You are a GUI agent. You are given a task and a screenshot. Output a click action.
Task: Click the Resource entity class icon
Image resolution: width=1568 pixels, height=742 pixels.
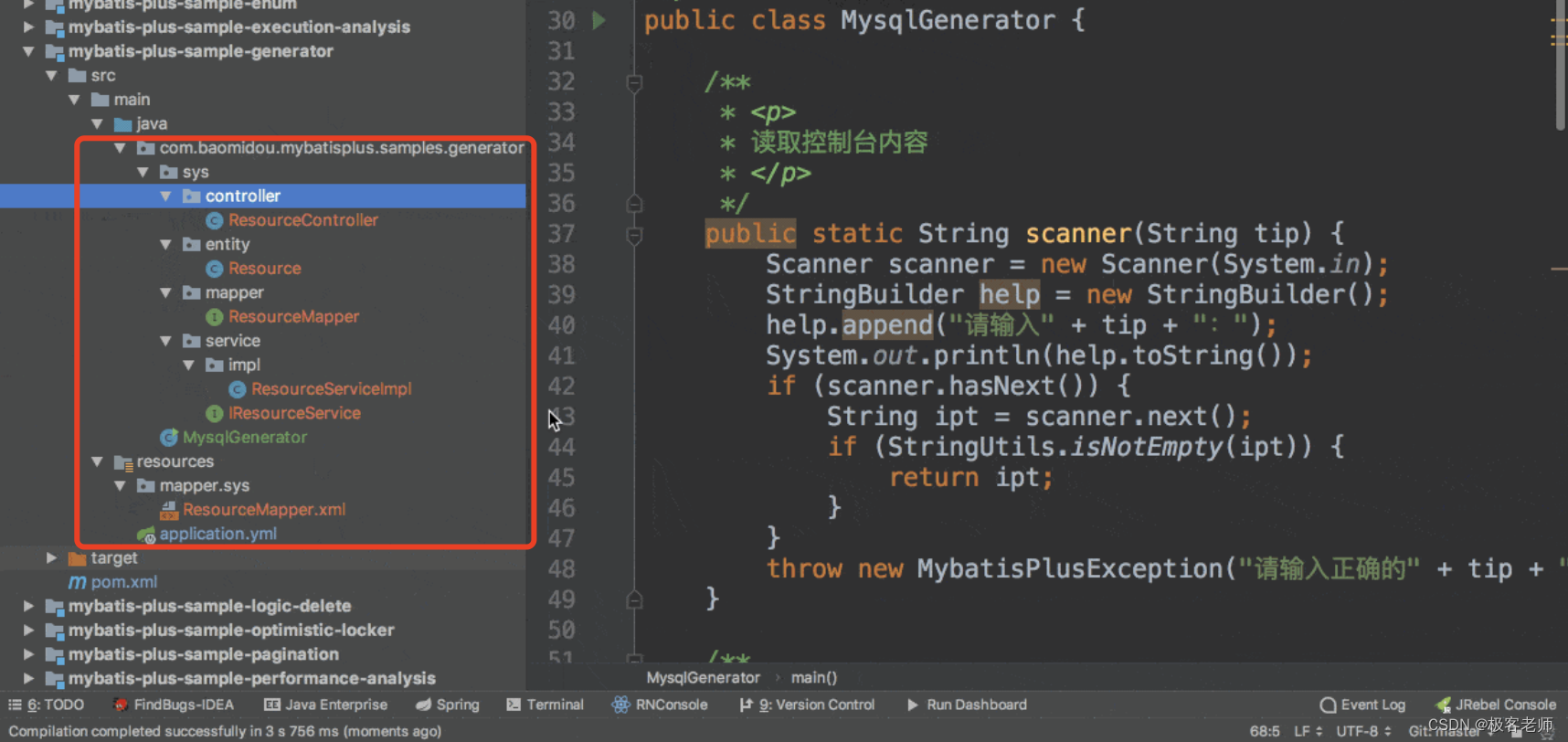pos(215,269)
